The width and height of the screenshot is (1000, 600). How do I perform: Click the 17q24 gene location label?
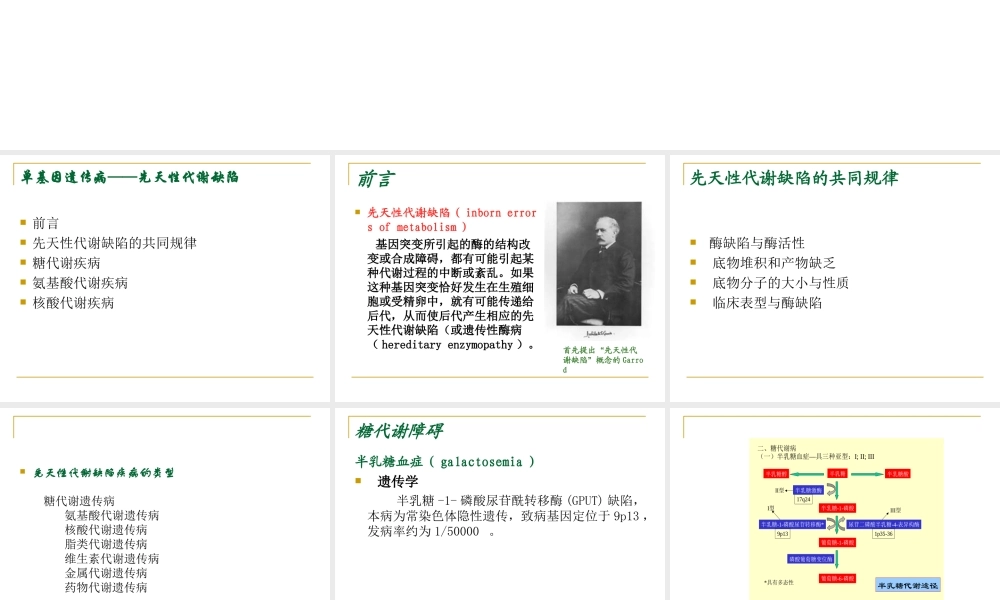click(804, 498)
